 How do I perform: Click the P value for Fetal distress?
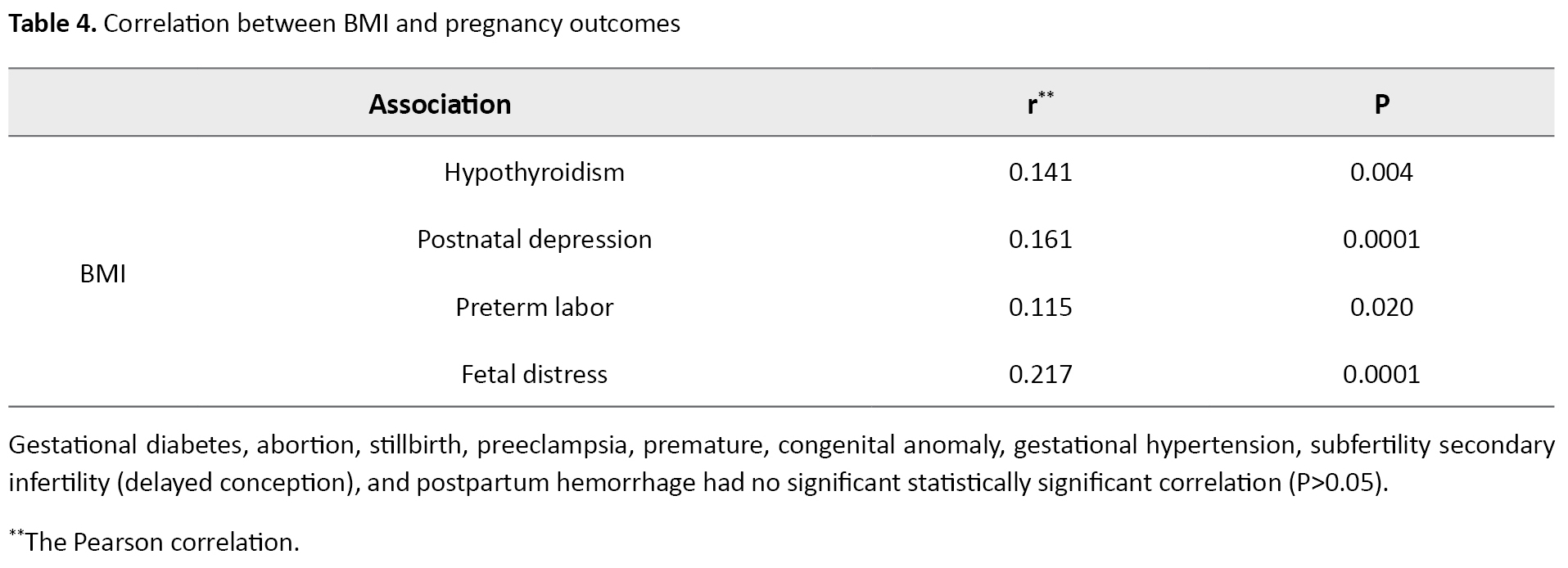pyautogui.click(x=1381, y=374)
